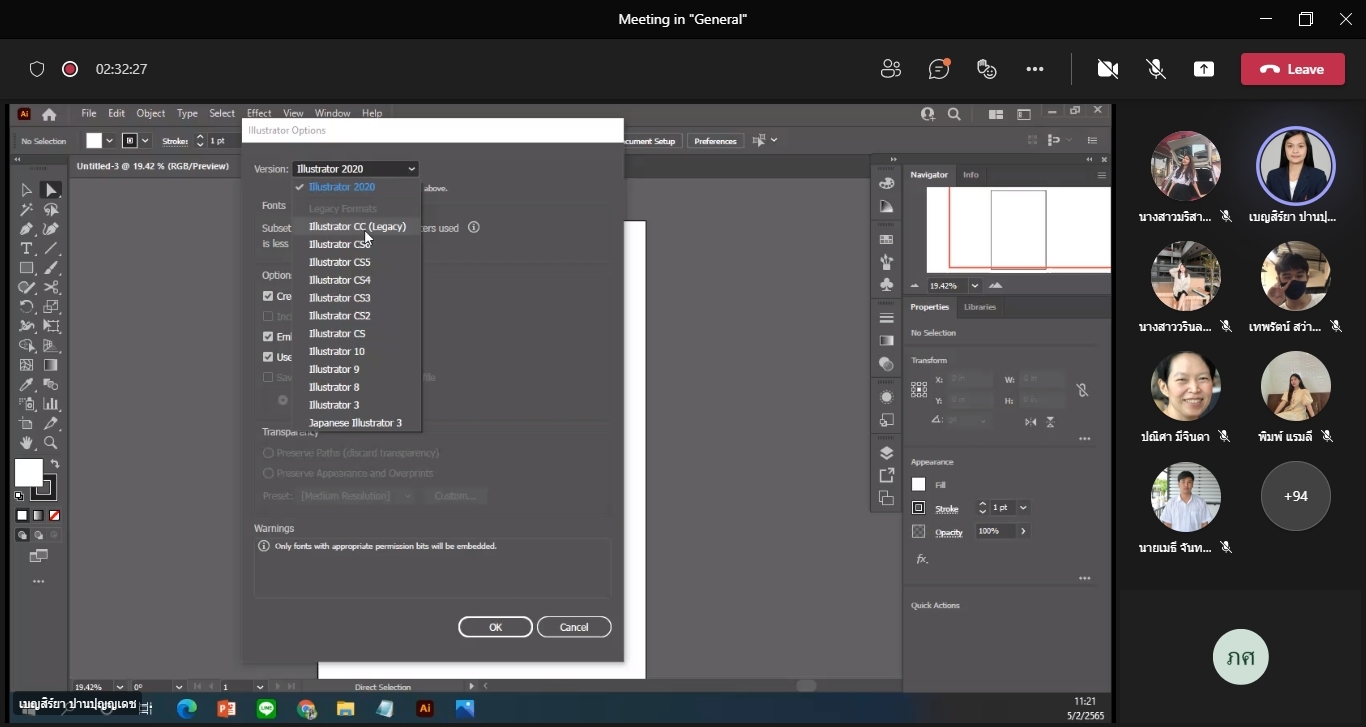This screenshot has width=1366, height=727.
Task: Click the Preferences button
Action: pyautogui.click(x=715, y=141)
